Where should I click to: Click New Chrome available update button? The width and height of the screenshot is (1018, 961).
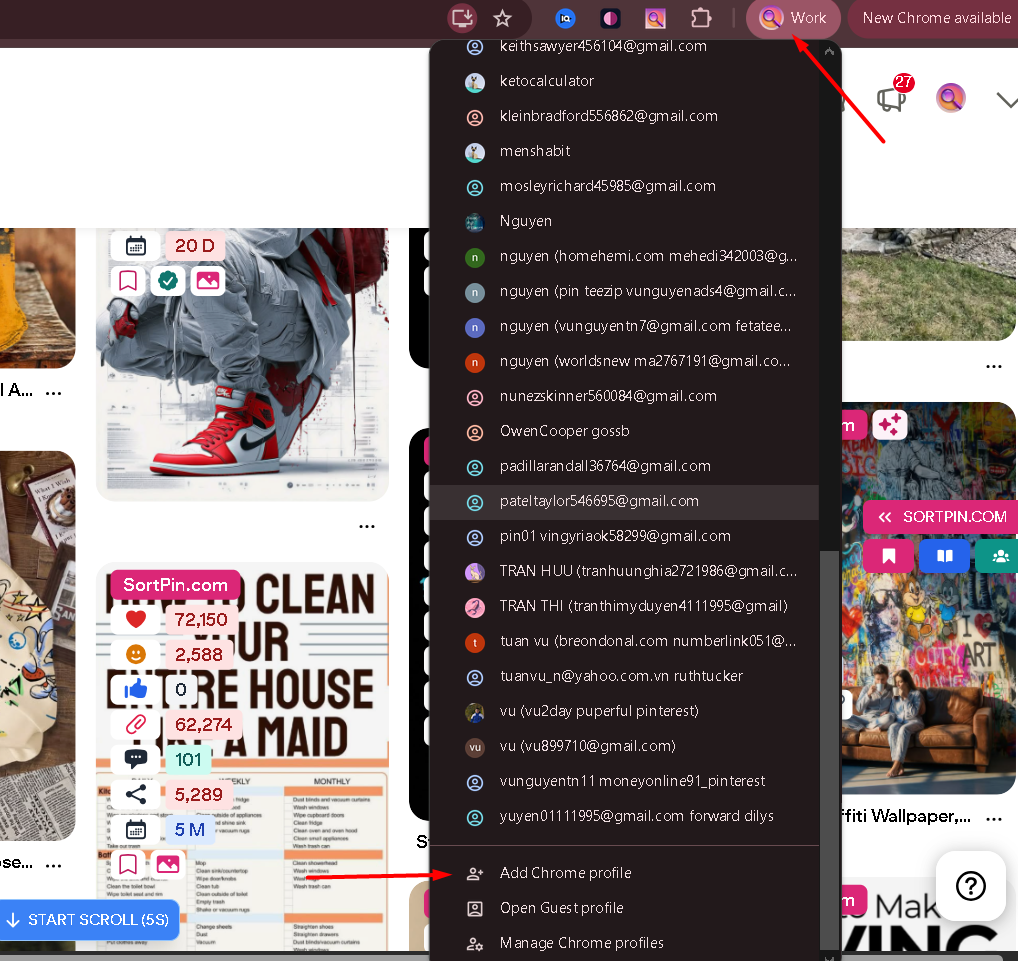(935, 18)
